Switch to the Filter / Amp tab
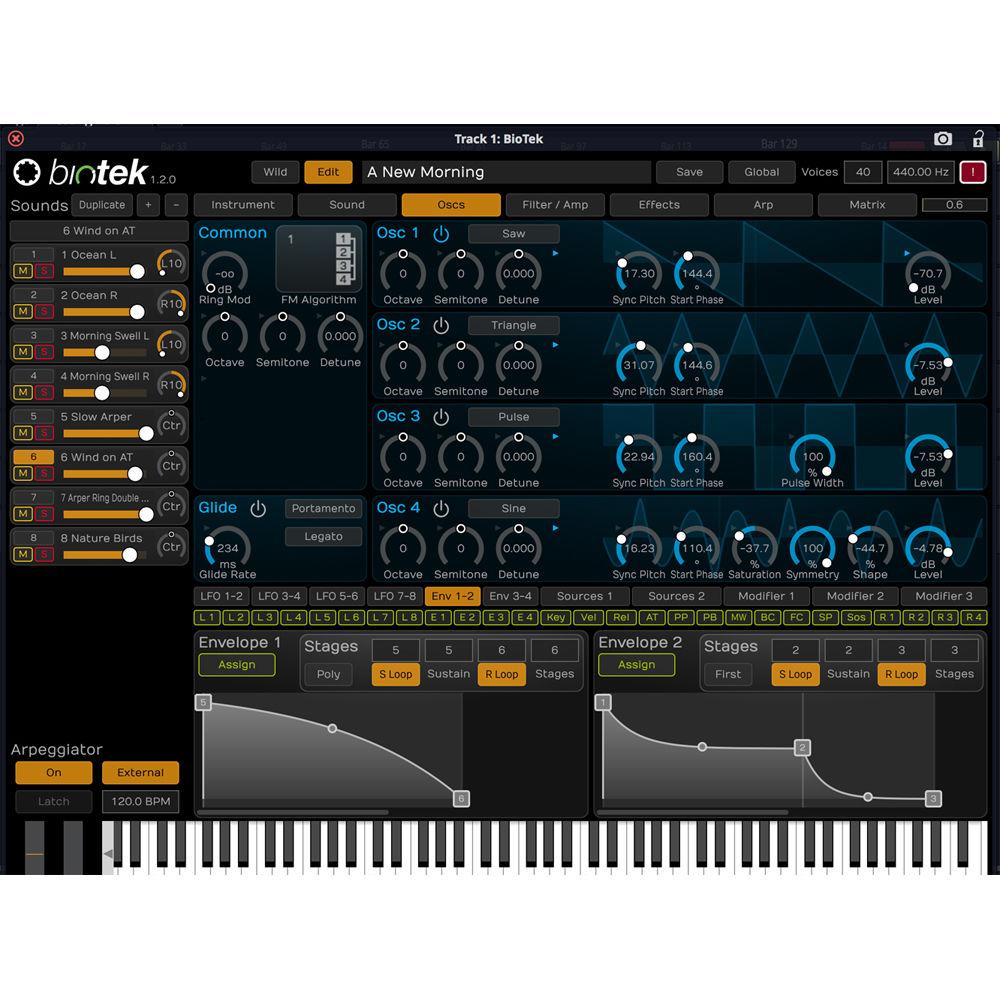The height and width of the screenshot is (1000, 1000). tap(555, 204)
